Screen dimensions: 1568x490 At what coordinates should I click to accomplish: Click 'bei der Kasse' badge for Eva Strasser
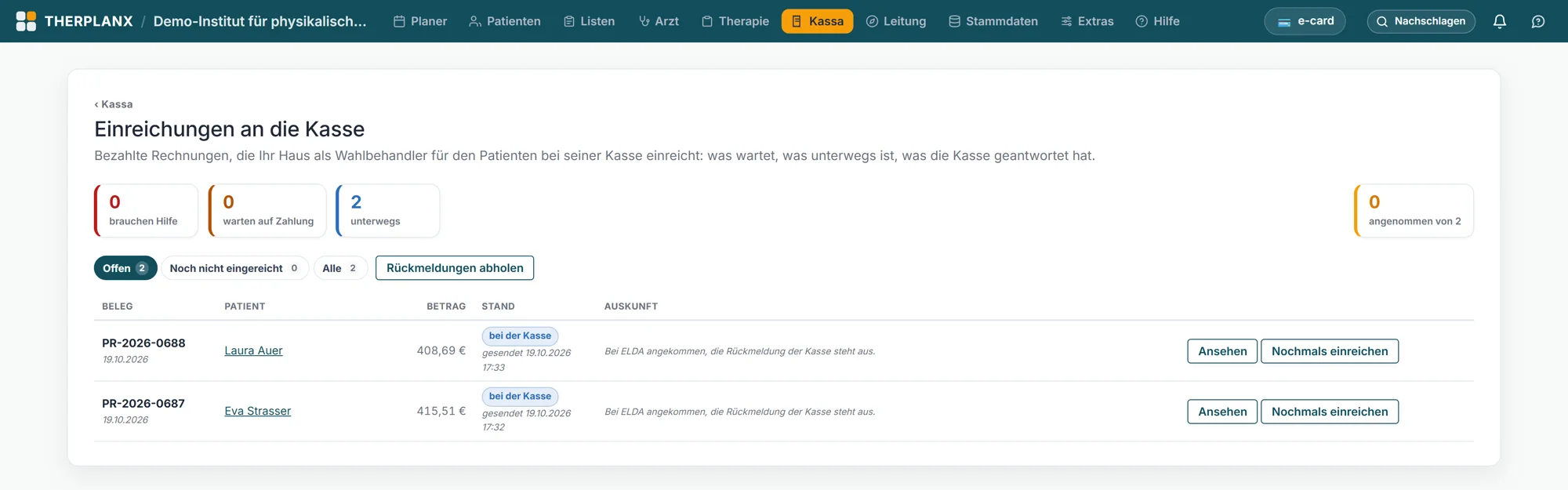coord(520,396)
